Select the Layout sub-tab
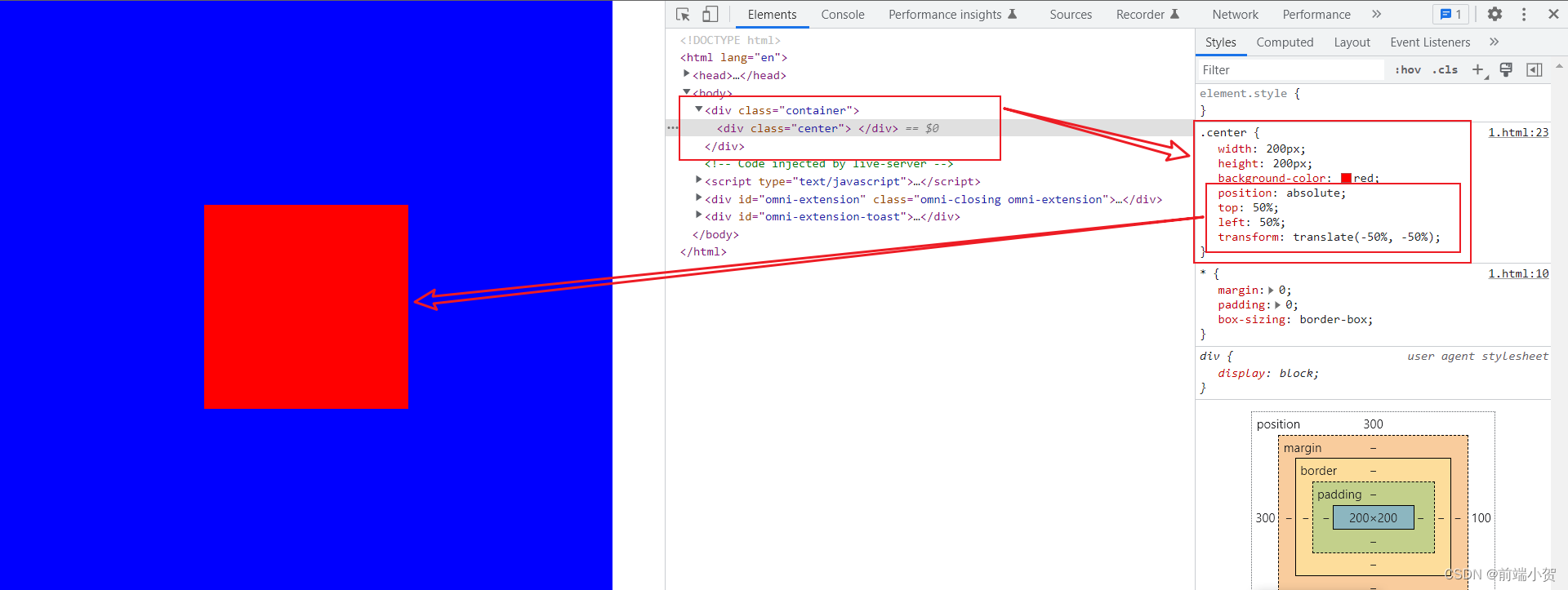 [1352, 42]
